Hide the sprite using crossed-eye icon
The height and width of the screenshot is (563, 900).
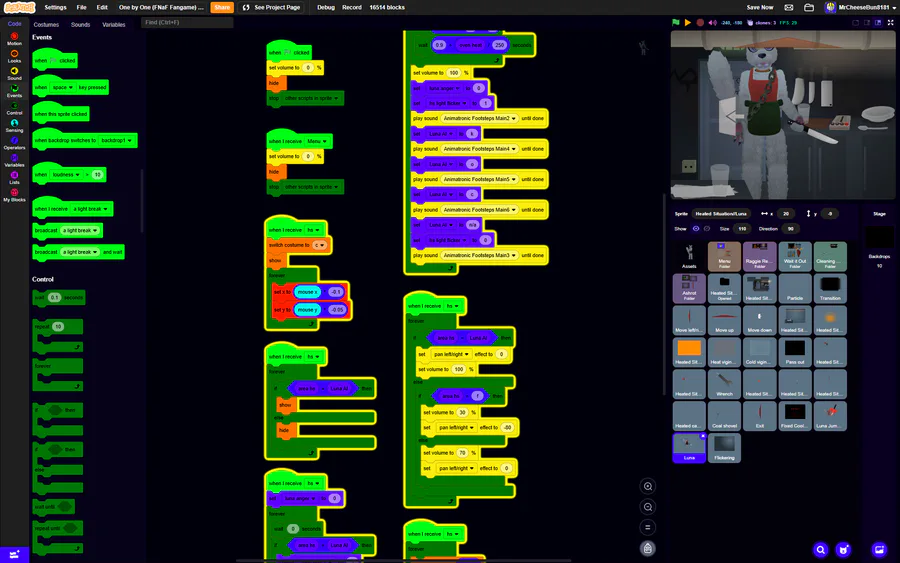[707, 228]
